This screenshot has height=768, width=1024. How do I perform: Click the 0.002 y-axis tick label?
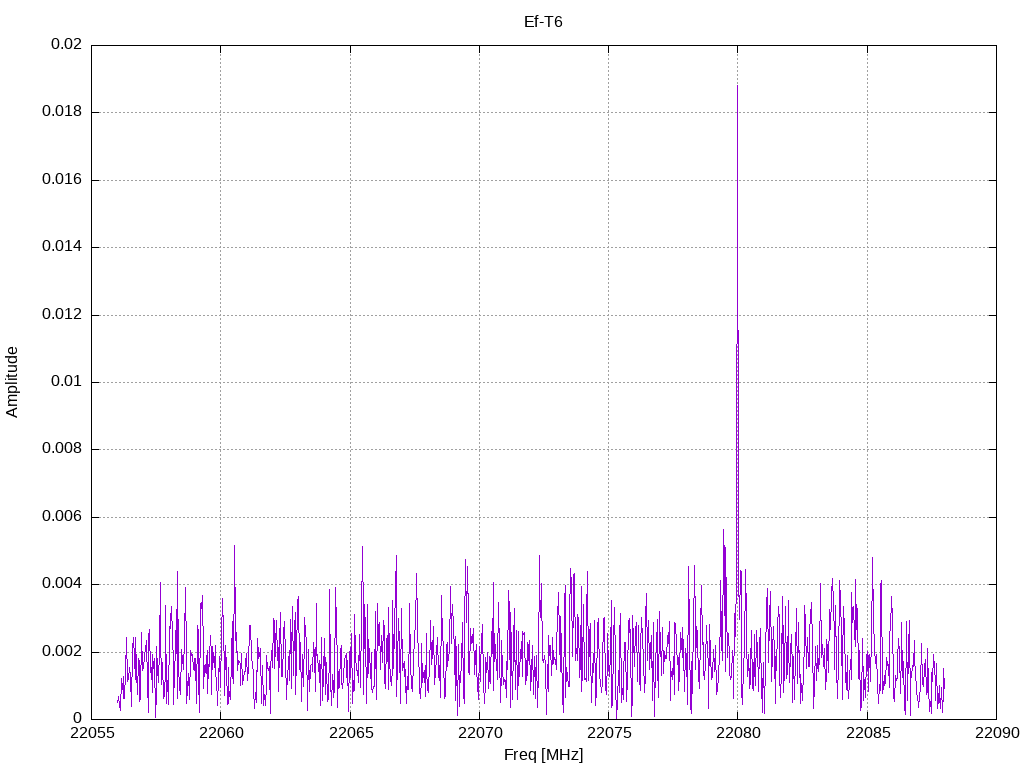61,652
